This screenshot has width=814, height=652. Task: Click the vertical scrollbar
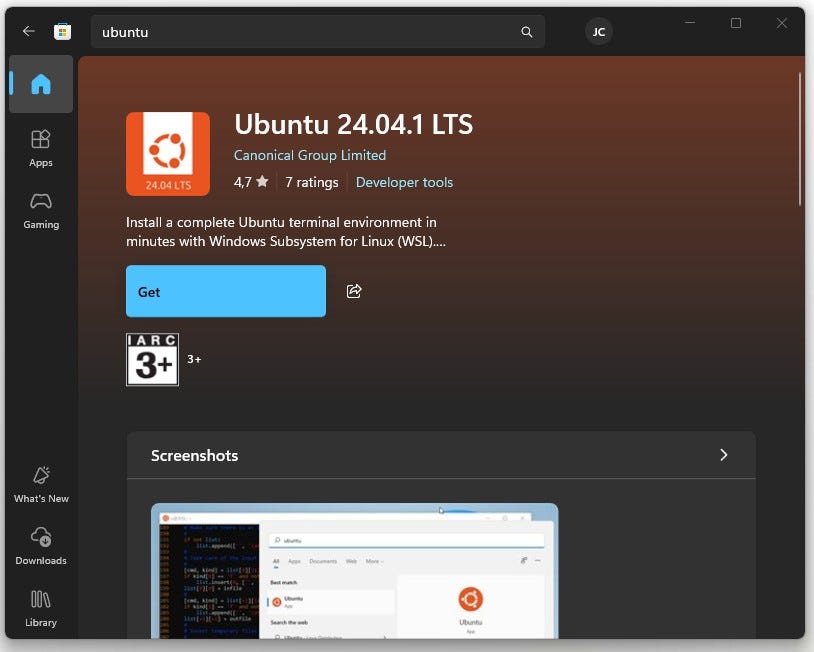[800, 140]
